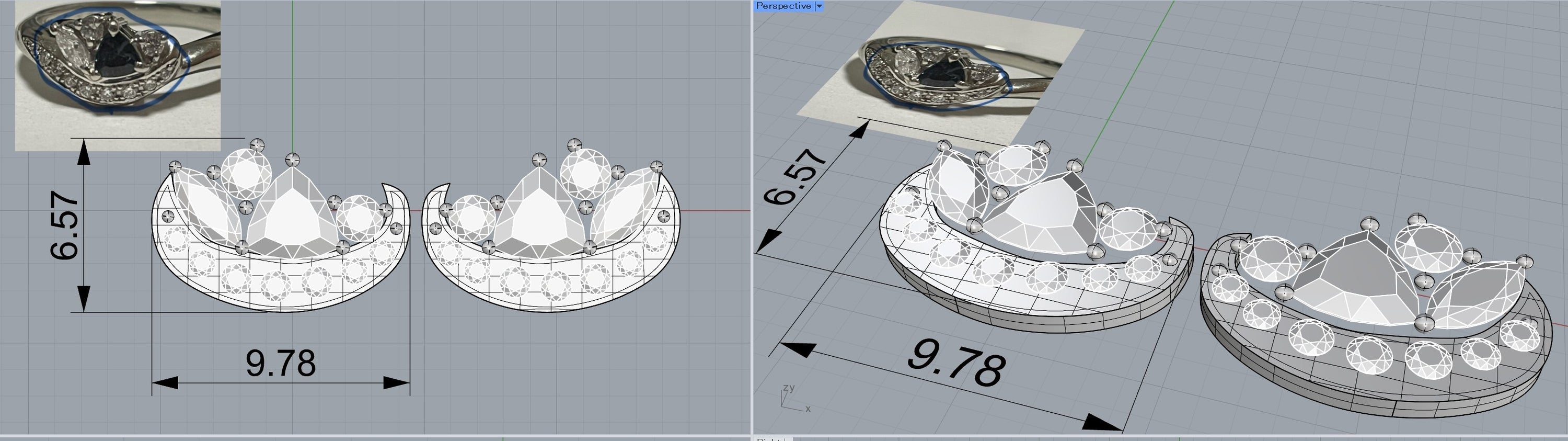1568x441 pixels.
Task: Pick the large round stone atop the left top-view model
Action: pyautogui.click(x=245, y=174)
